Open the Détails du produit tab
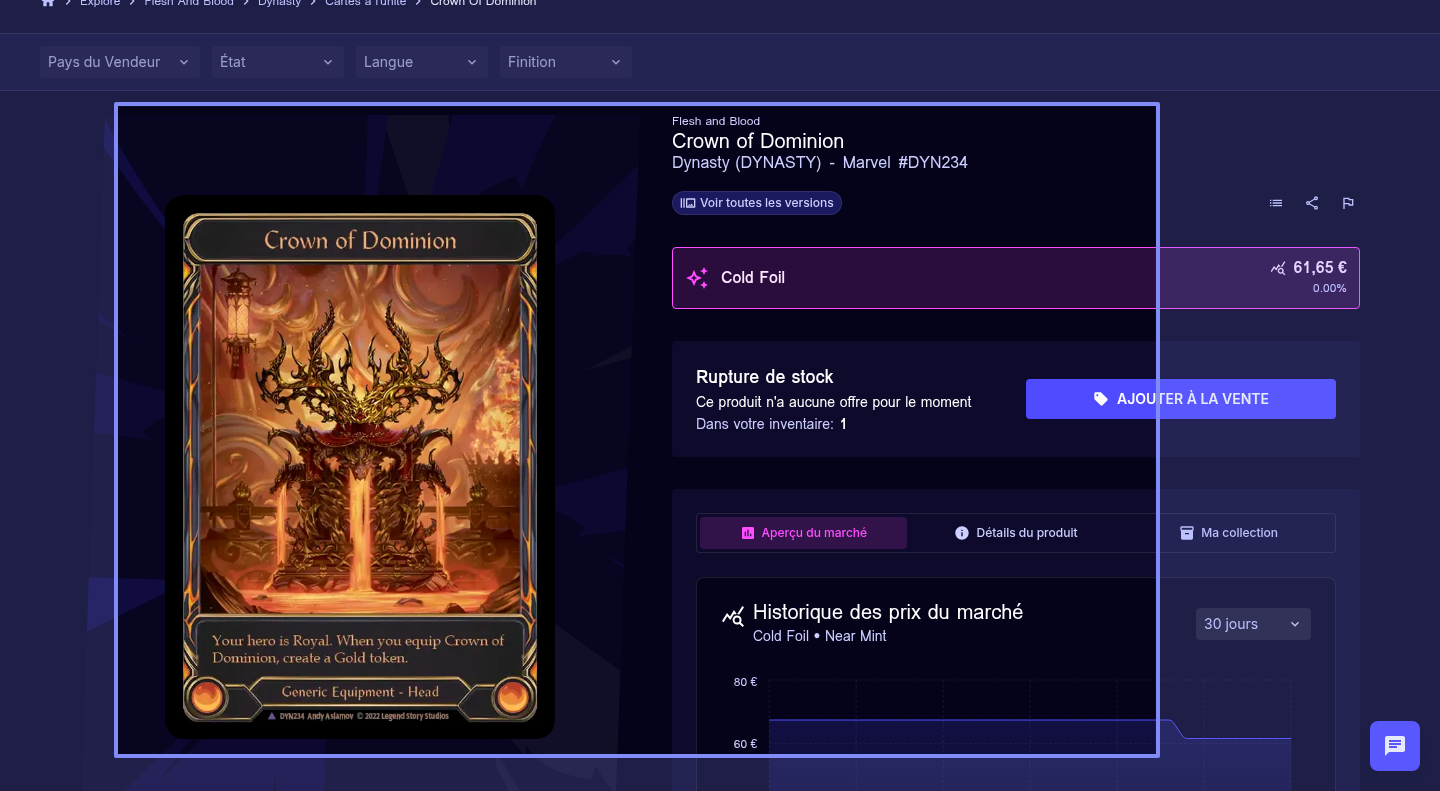The height and width of the screenshot is (791, 1440). 1016,533
